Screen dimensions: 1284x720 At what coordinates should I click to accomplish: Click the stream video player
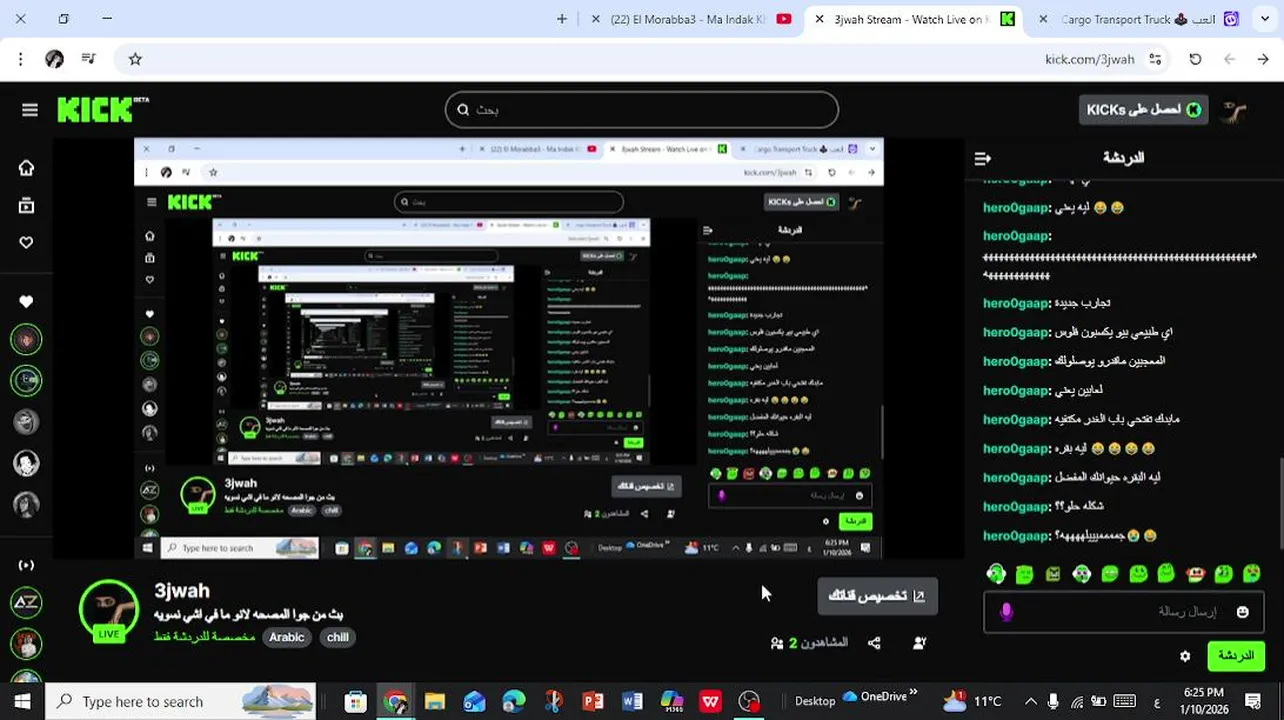coord(509,349)
